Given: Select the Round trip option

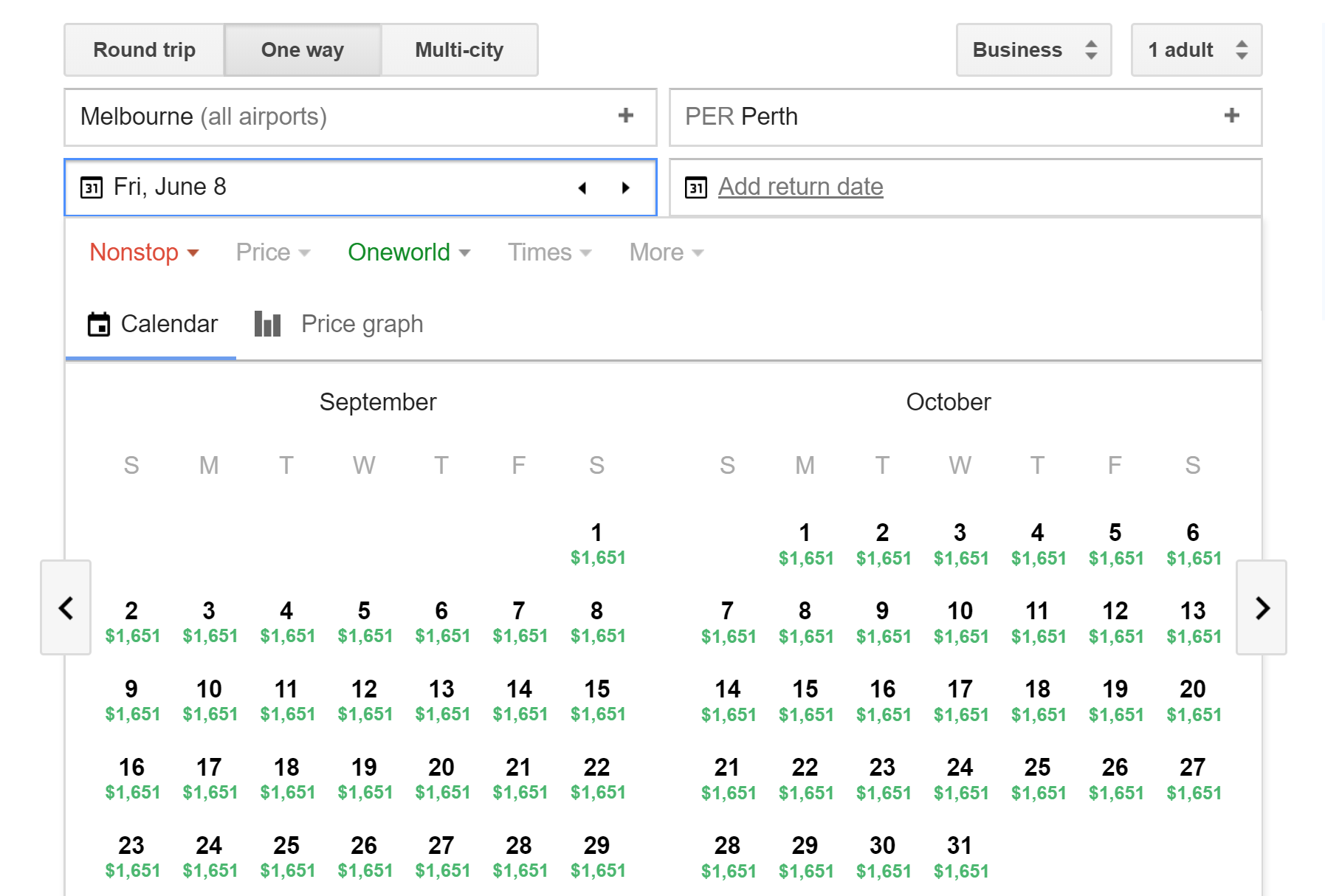Looking at the screenshot, I should pos(145,50).
